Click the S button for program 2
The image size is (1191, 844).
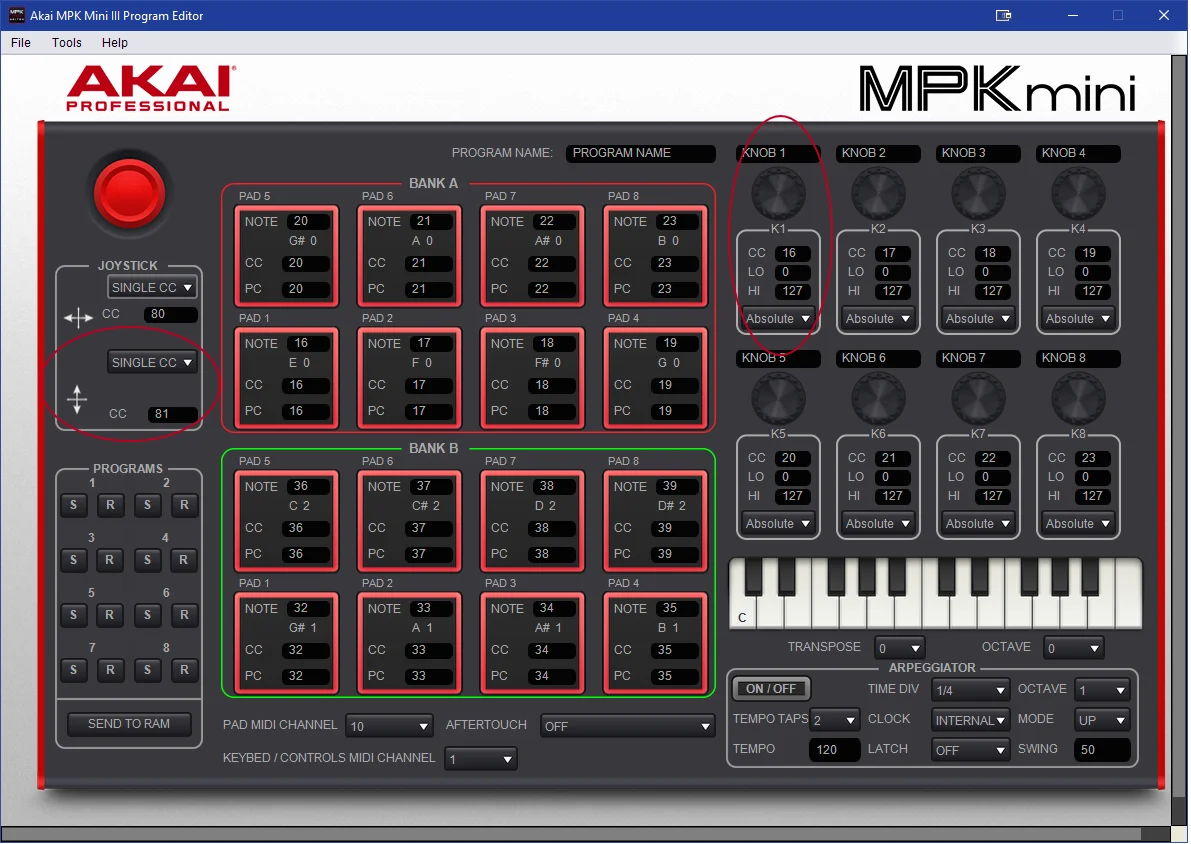point(147,505)
